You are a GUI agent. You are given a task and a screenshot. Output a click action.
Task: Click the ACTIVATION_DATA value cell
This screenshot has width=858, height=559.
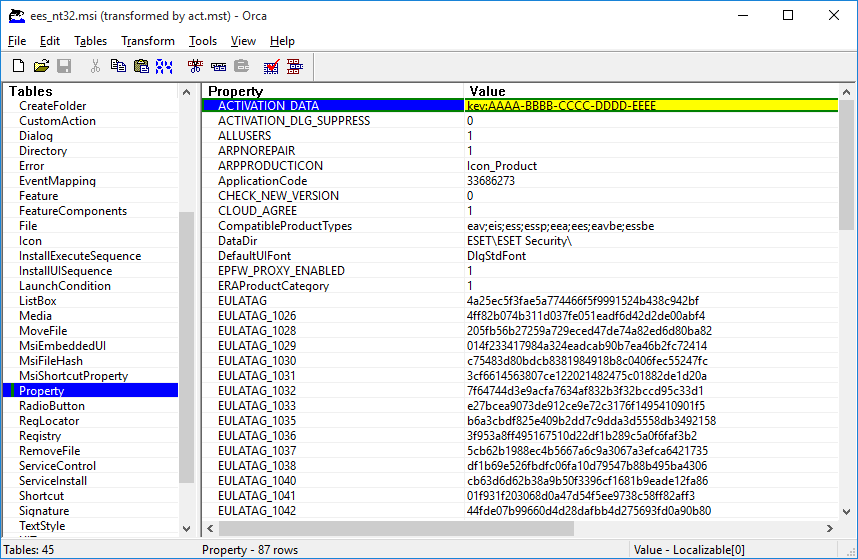650,106
